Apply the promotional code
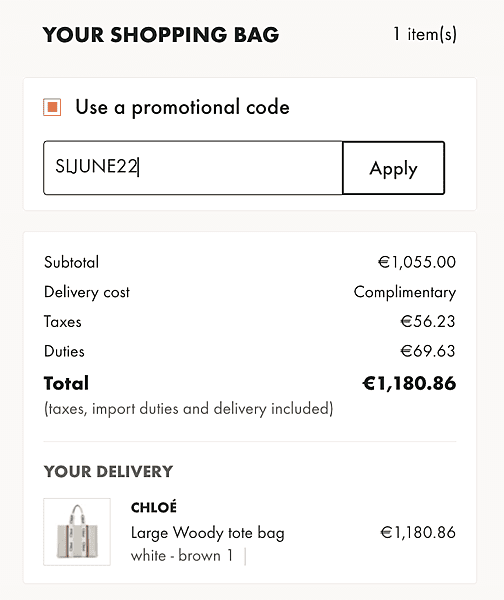This screenshot has height=600, width=504. tap(393, 168)
